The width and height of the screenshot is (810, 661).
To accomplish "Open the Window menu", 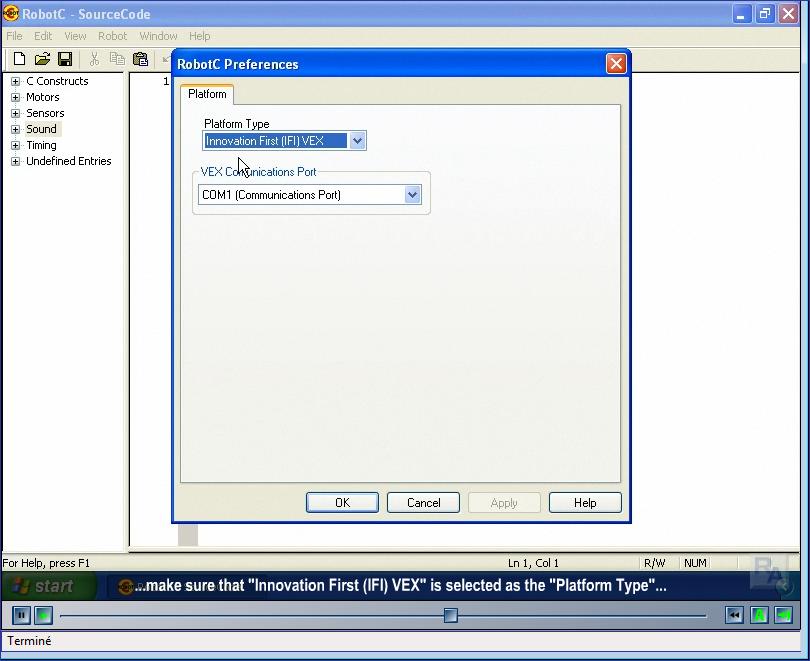I will (158, 36).
